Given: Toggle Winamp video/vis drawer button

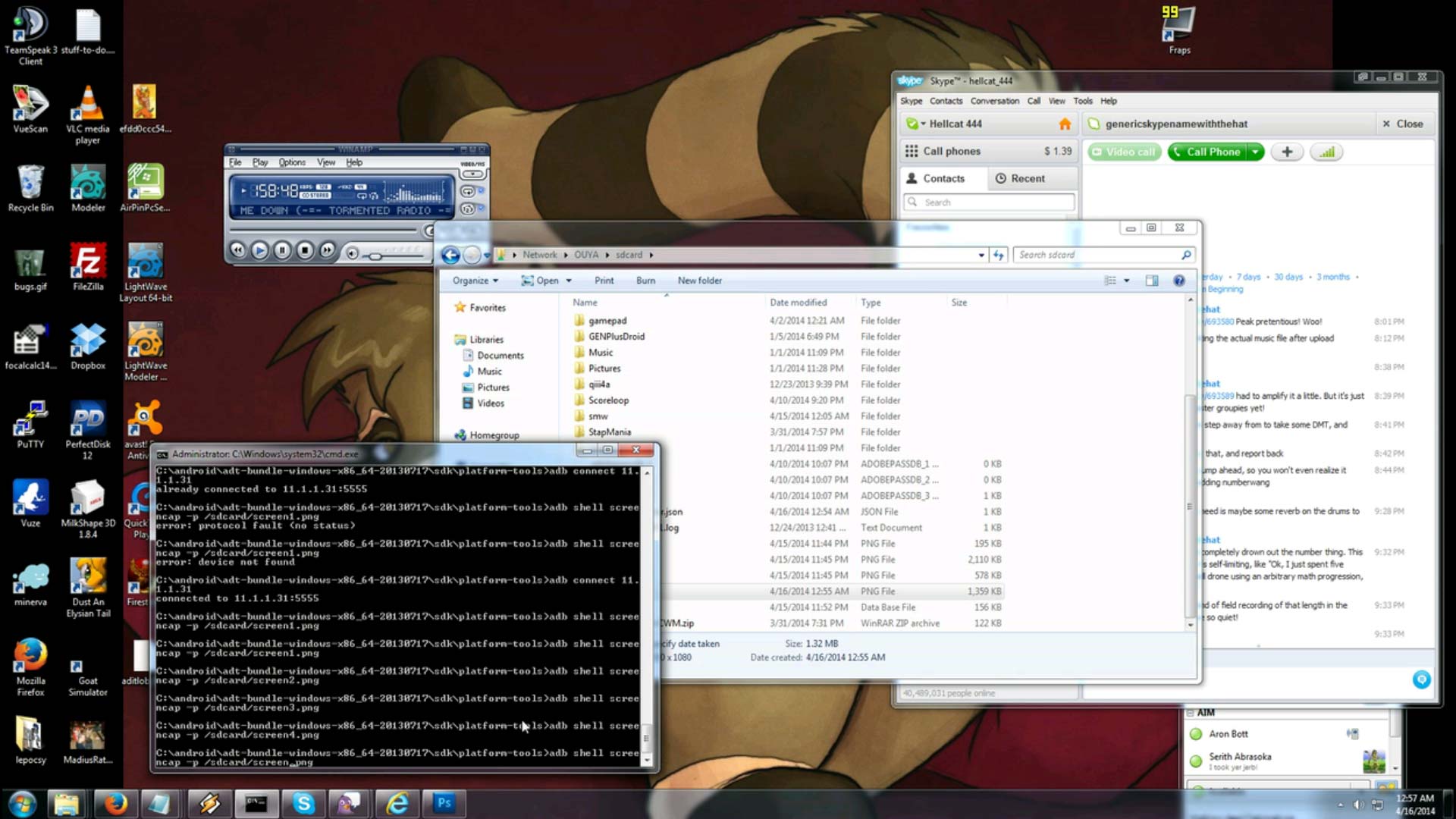Looking at the screenshot, I should pos(472,174).
